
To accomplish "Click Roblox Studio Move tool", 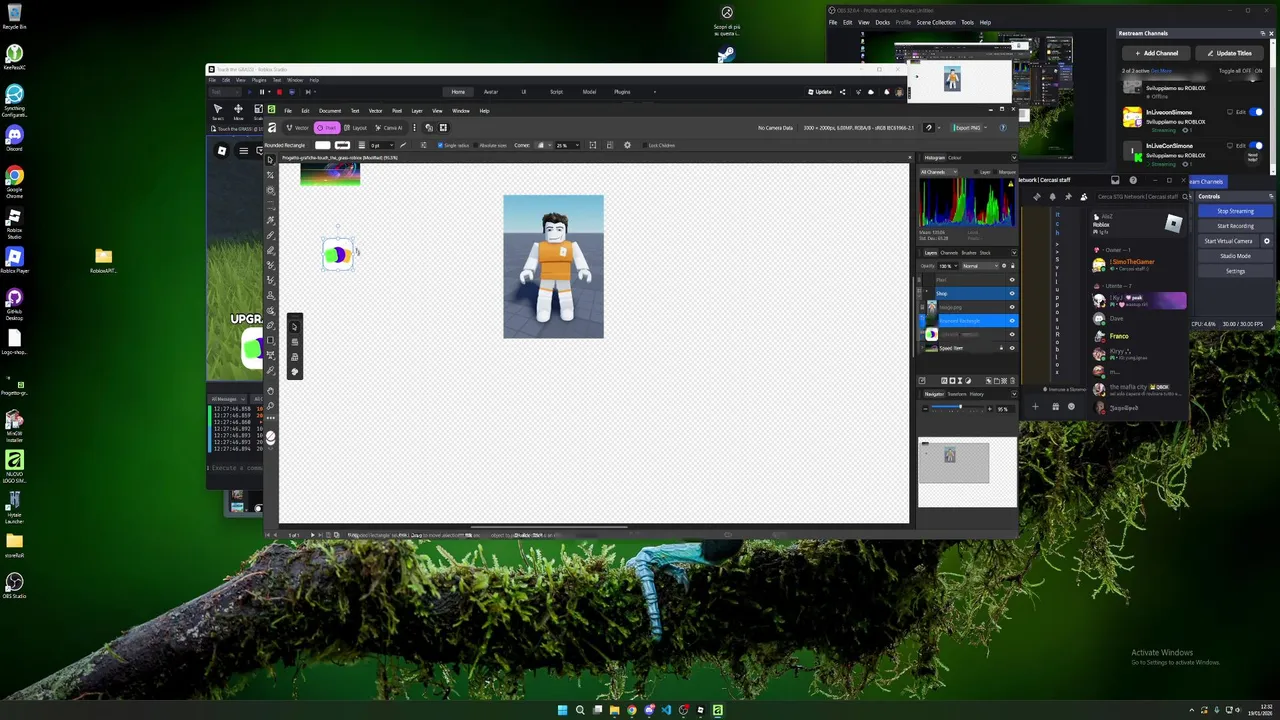I will click(238, 110).
